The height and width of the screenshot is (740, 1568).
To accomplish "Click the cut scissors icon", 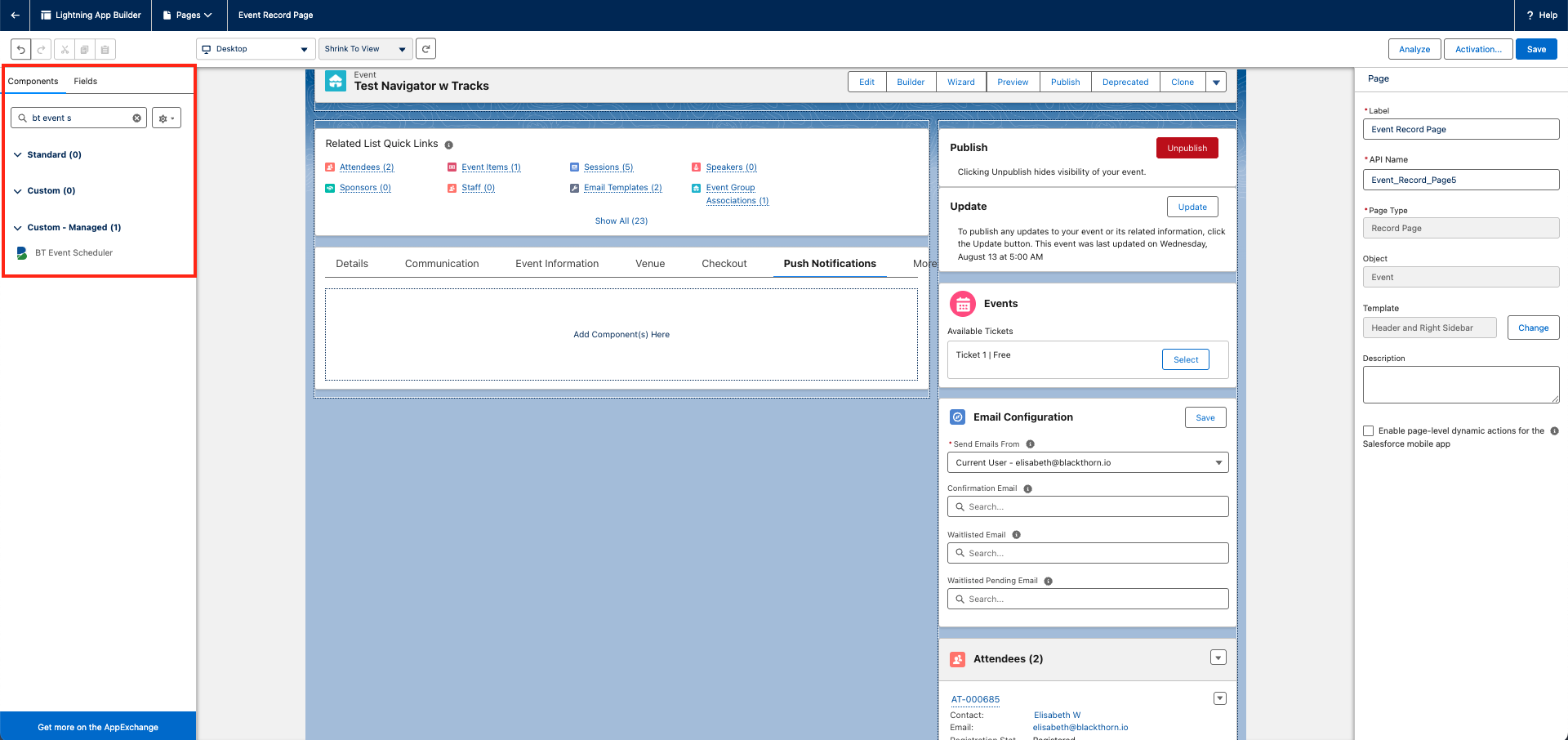I will tap(65, 49).
